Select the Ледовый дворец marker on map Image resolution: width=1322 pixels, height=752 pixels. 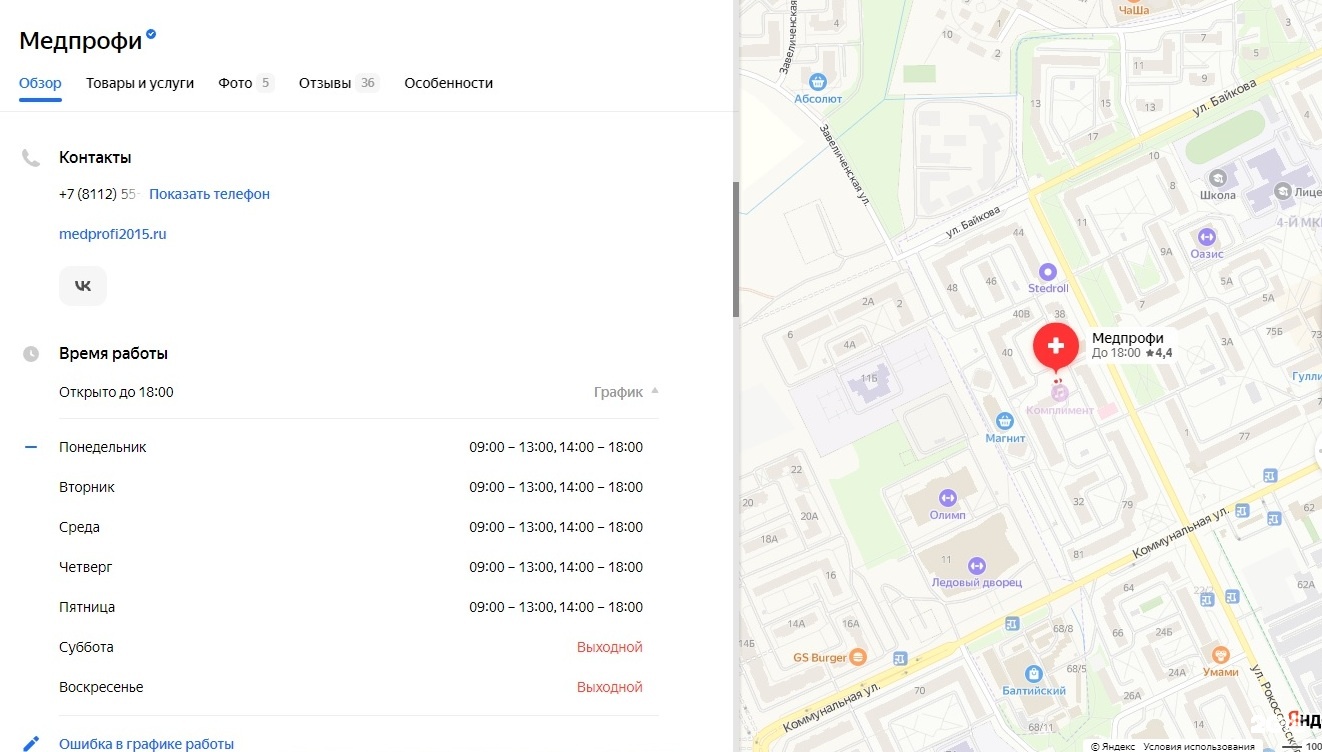(976, 565)
